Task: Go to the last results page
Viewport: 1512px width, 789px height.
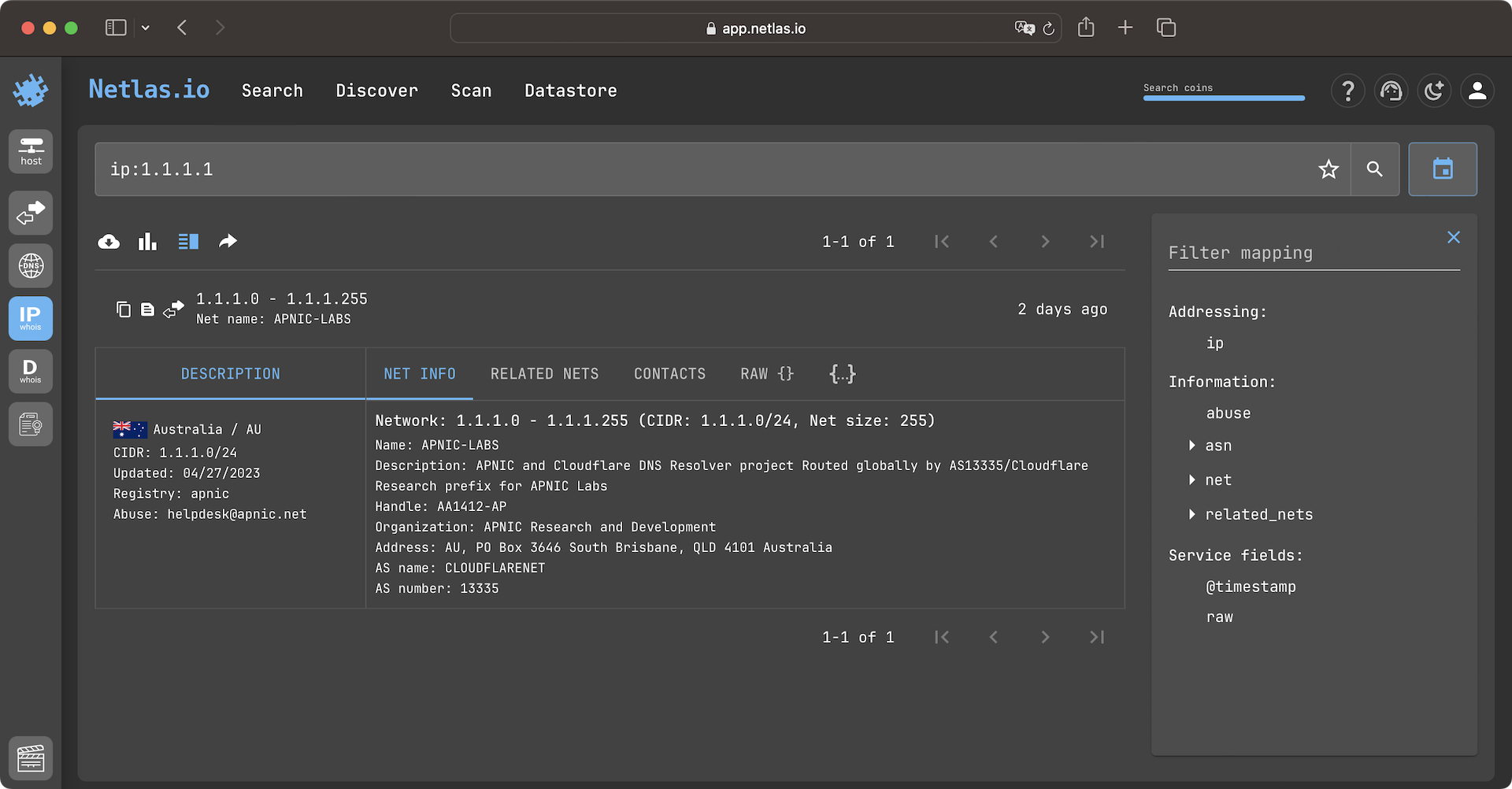Action: (x=1096, y=241)
